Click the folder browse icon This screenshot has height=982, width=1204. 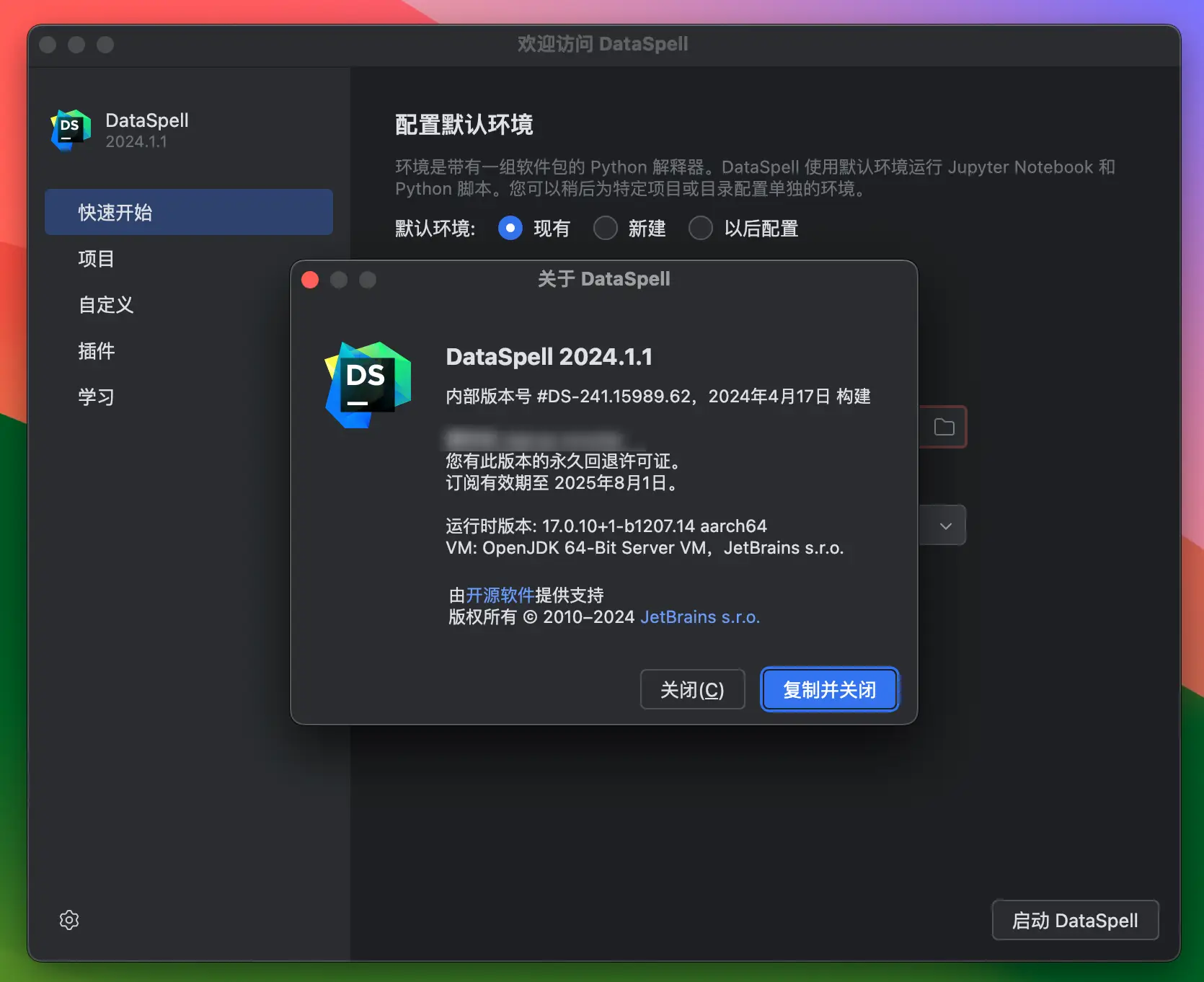pos(944,428)
